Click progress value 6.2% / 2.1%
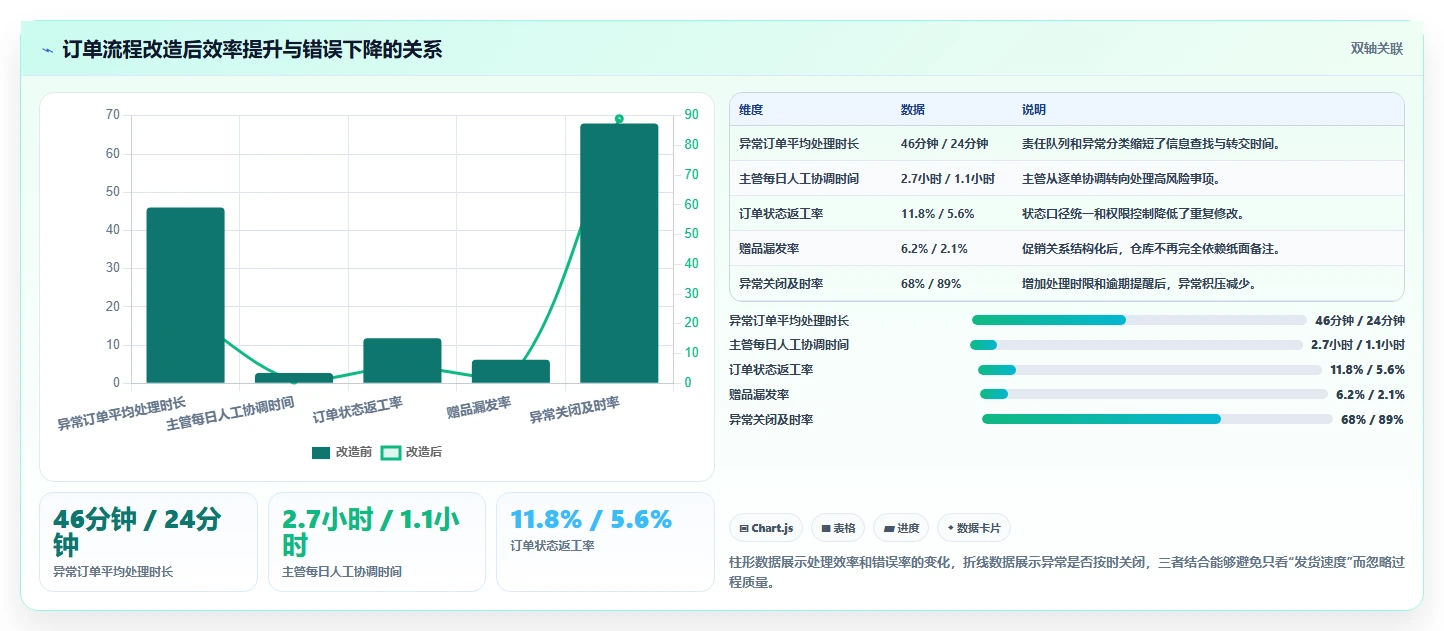1444x631 pixels. [1370, 395]
